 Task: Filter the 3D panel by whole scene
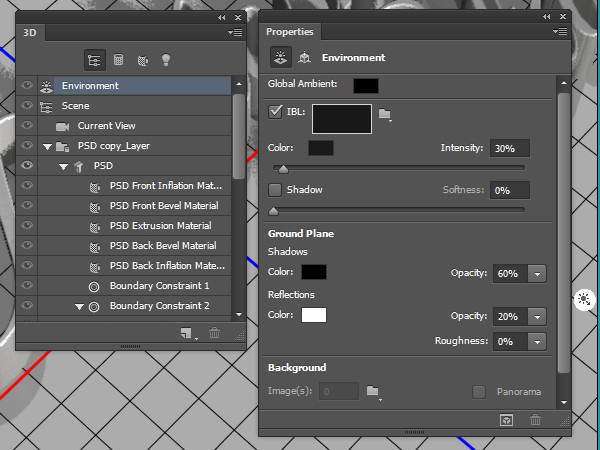[x=95, y=60]
